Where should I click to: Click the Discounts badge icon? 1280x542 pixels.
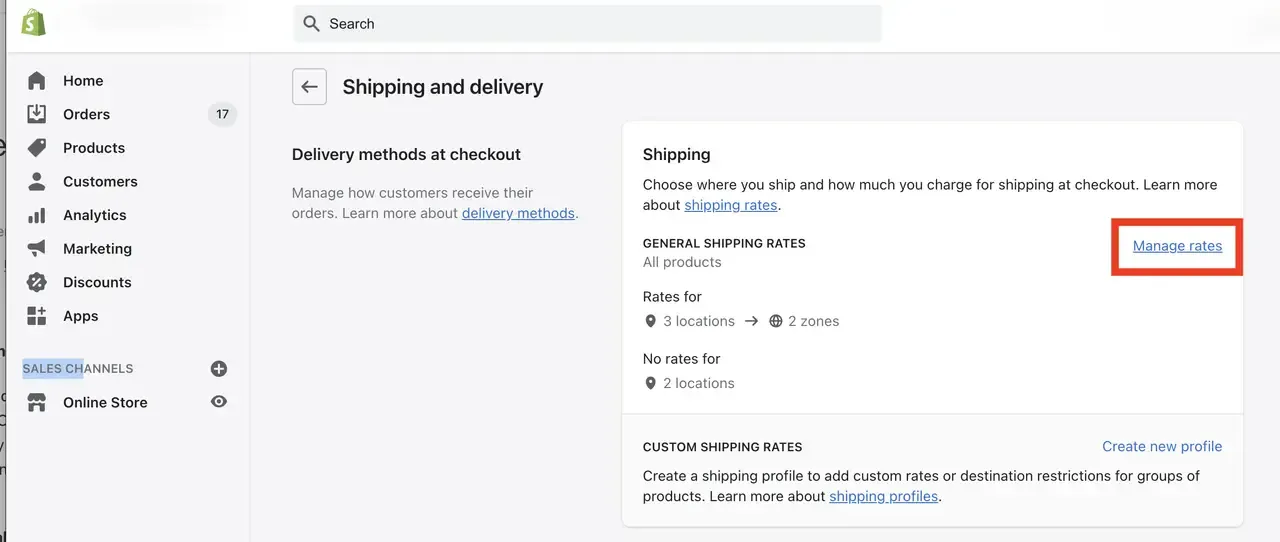tap(37, 282)
